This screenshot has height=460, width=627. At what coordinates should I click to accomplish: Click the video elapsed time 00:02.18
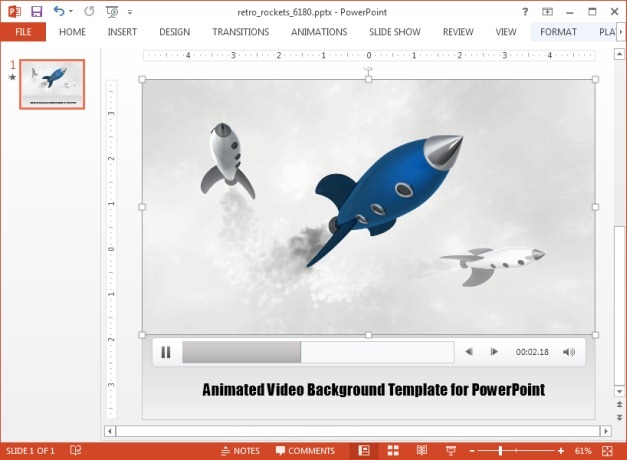[x=532, y=352]
